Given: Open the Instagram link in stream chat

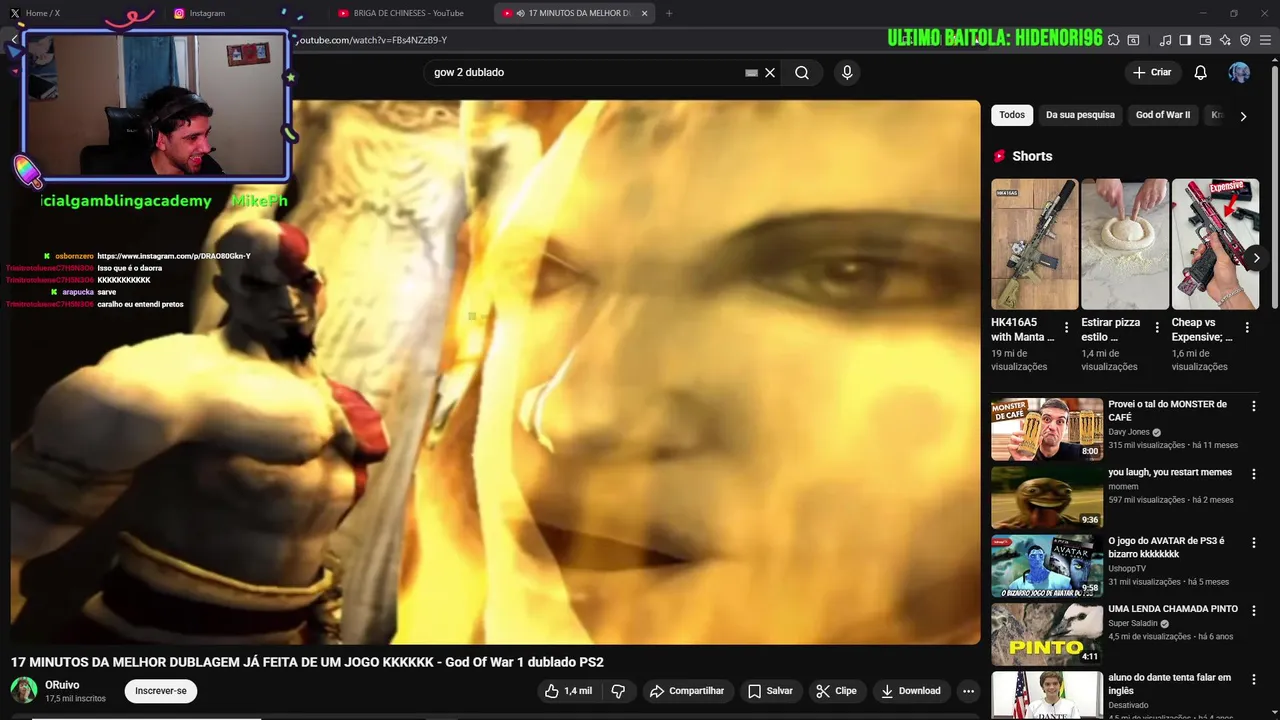Looking at the screenshot, I should [x=174, y=256].
